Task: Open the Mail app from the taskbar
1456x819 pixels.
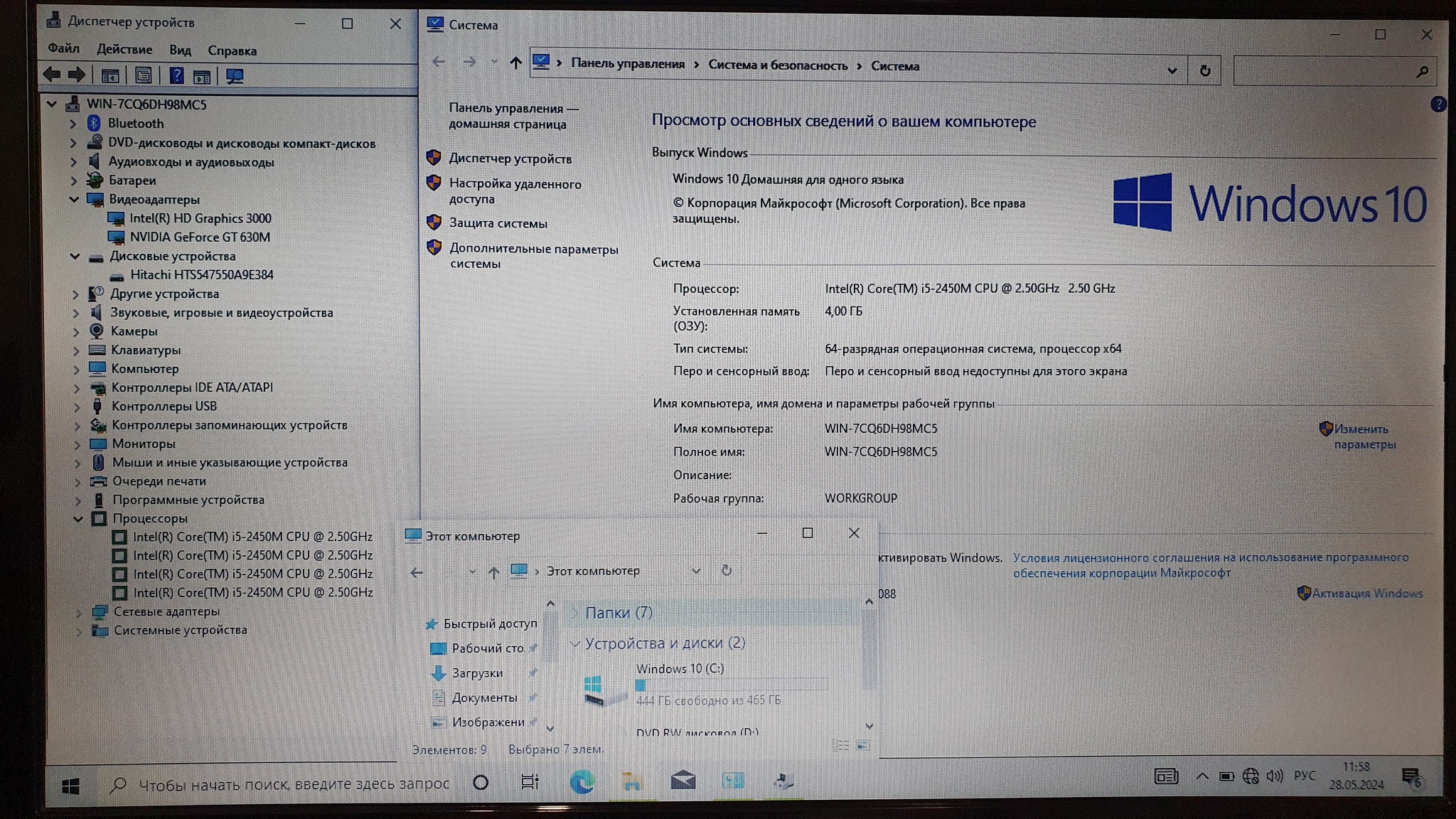Action: click(682, 781)
